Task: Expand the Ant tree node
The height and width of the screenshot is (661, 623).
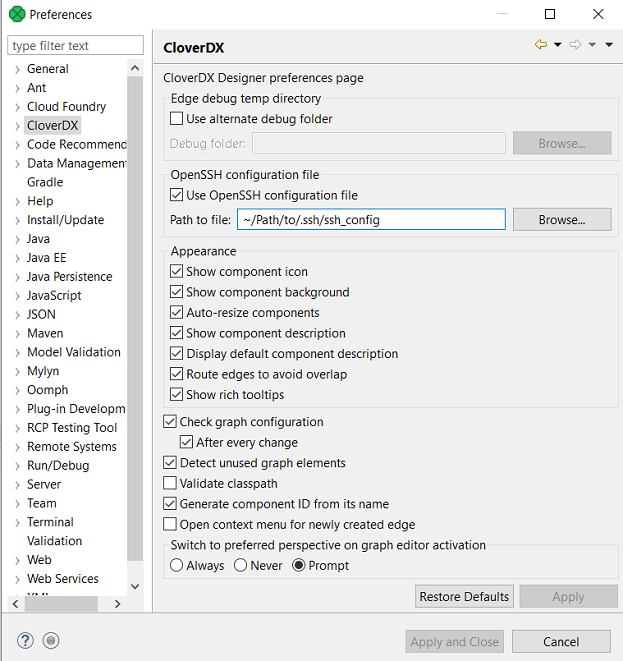Action: [17, 88]
